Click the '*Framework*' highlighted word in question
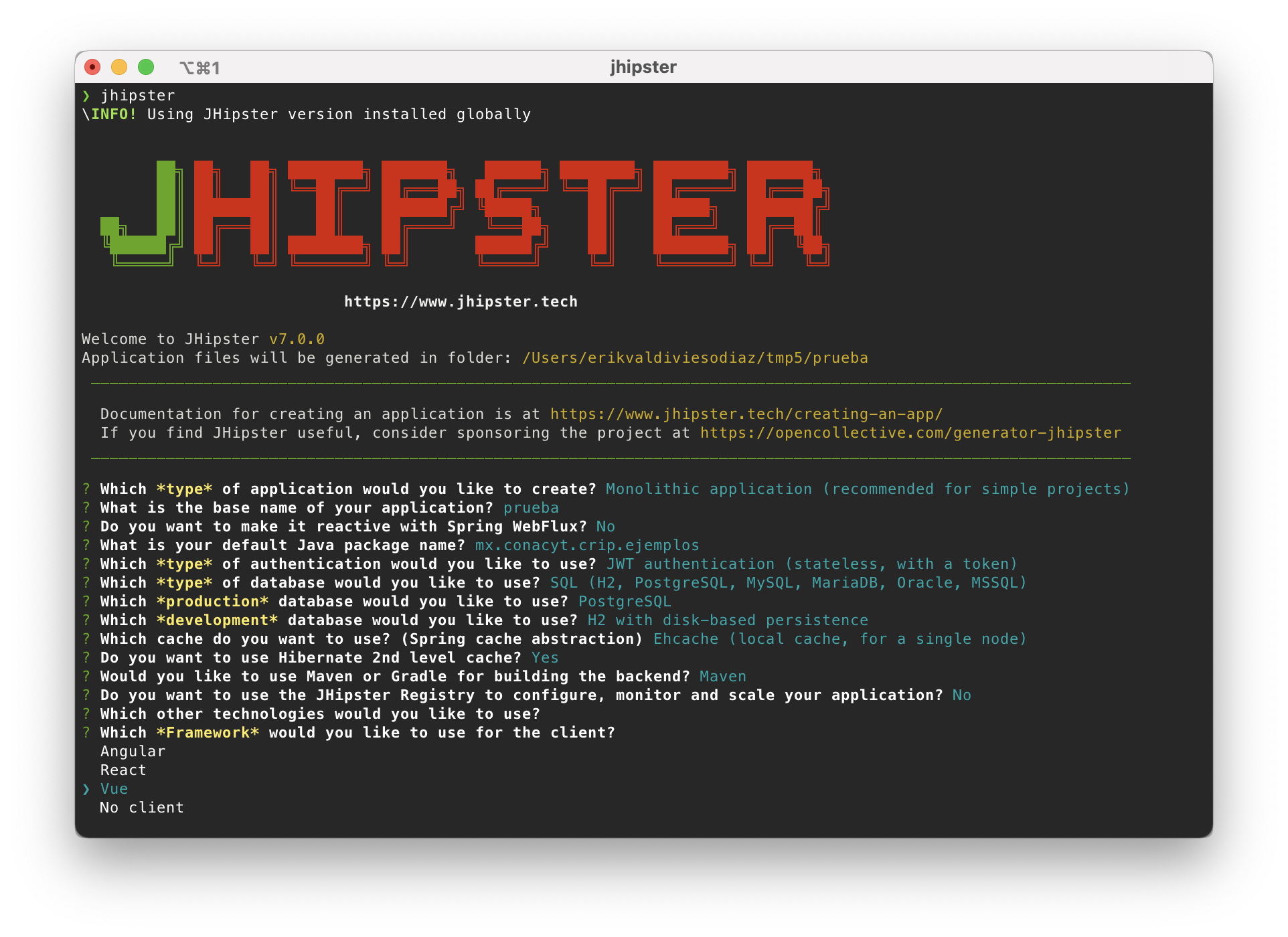This screenshot has width=1288, height=937. click(208, 733)
